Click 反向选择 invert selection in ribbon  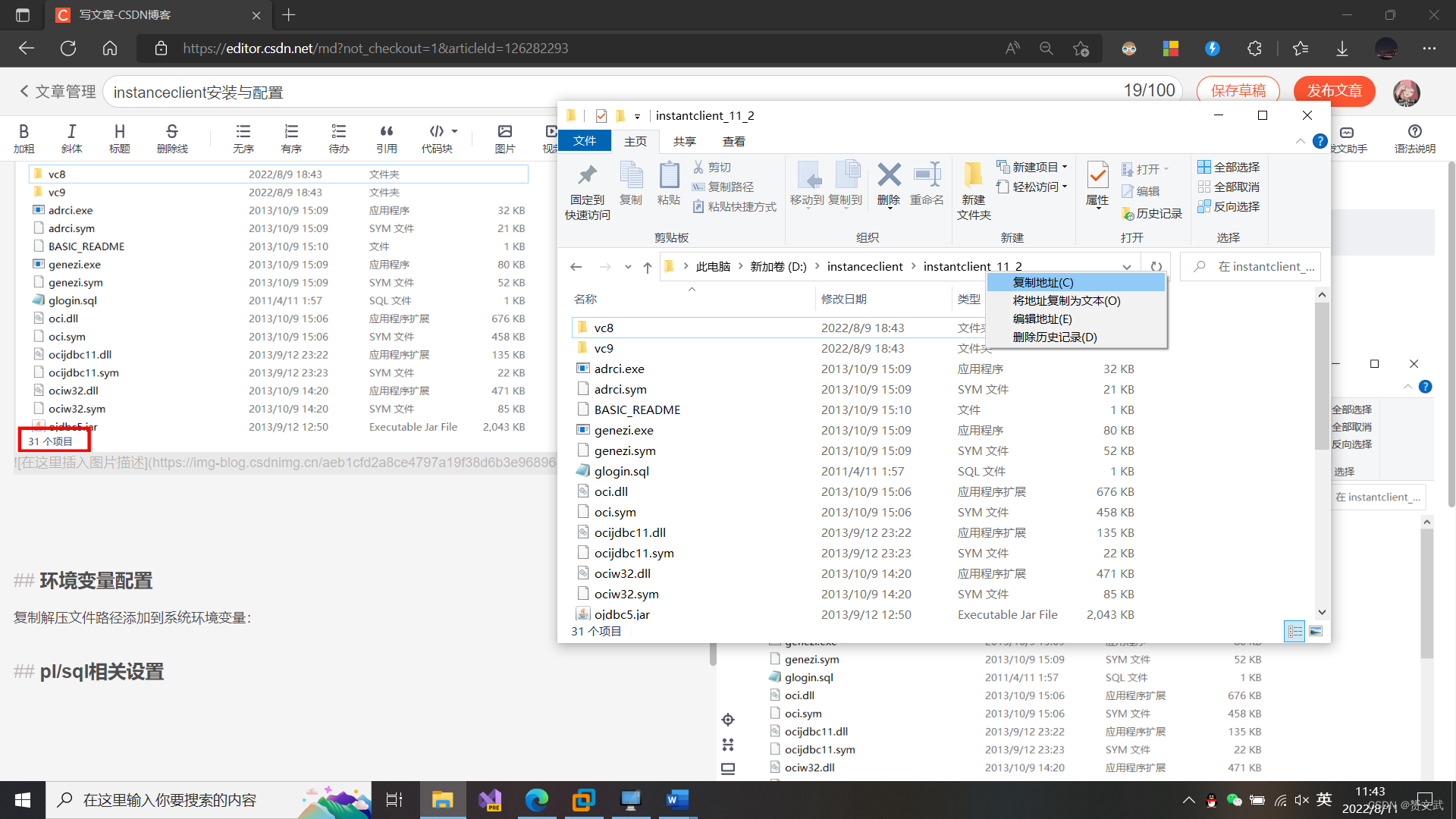pyautogui.click(x=1228, y=206)
